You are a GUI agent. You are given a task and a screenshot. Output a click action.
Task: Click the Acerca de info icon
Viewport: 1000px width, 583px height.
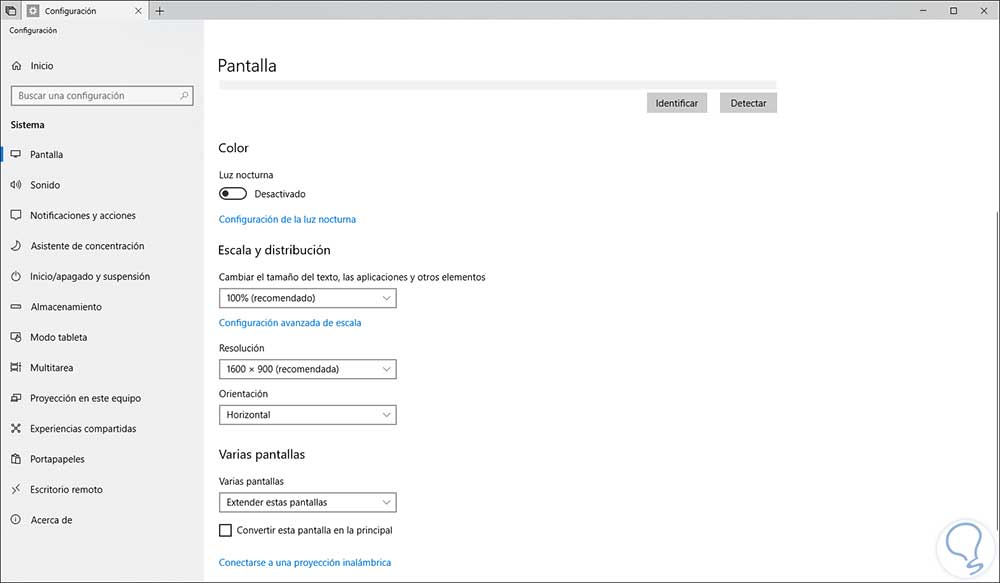click(16, 521)
